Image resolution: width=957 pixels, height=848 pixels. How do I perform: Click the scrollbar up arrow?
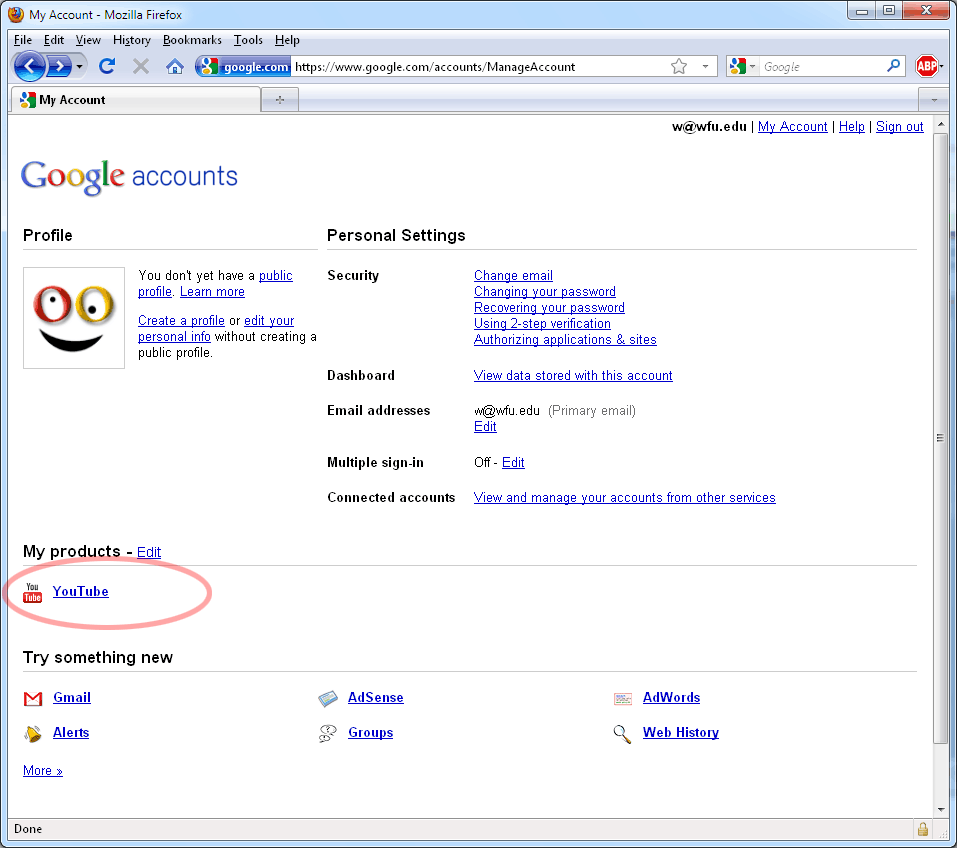(941, 124)
